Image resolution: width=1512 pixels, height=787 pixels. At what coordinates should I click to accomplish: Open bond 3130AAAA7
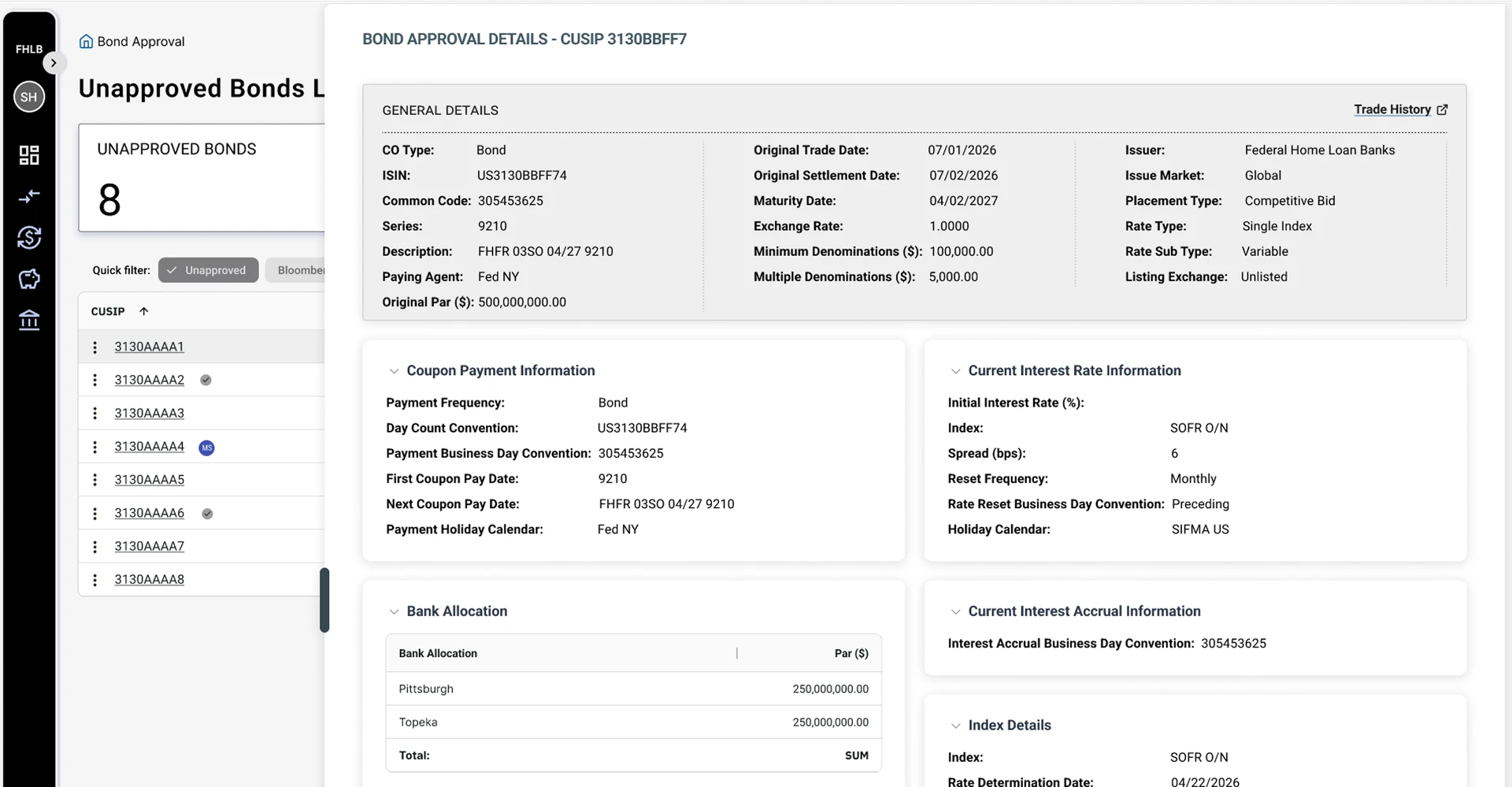click(x=149, y=546)
